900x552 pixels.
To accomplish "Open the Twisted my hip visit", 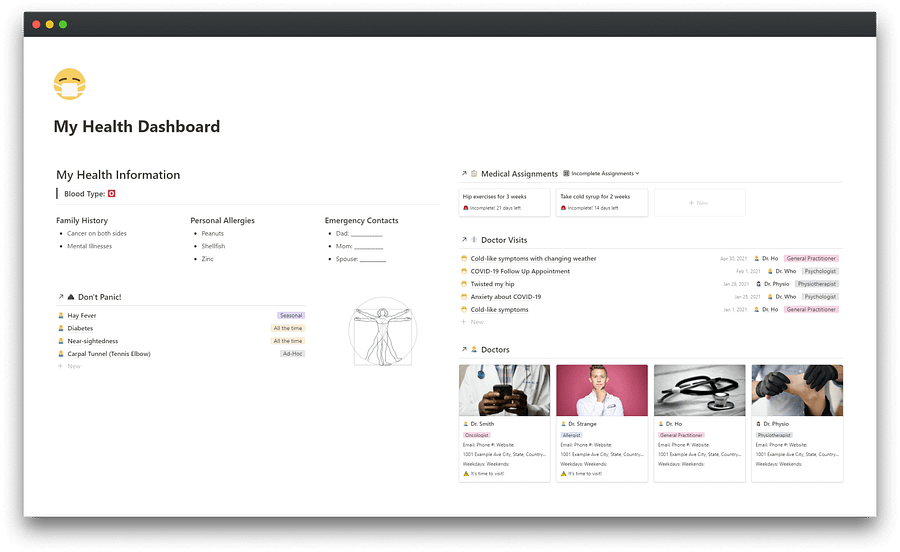I will pos(492,284).
